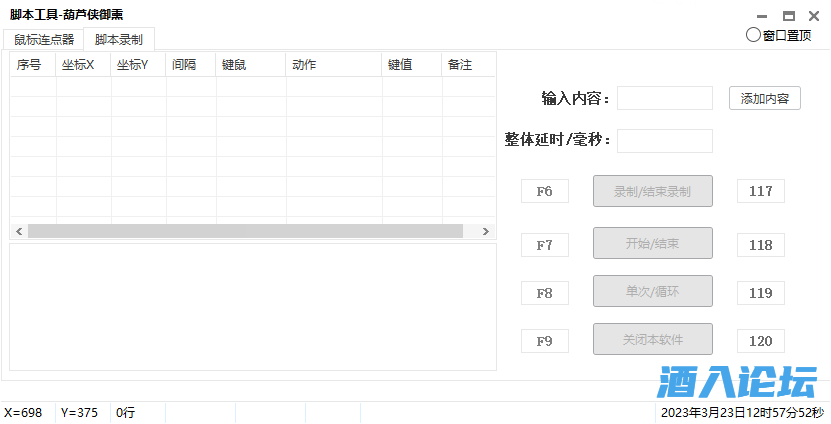831x424 pixels.
Task: Click the 120 key code field
Action: 761,341
